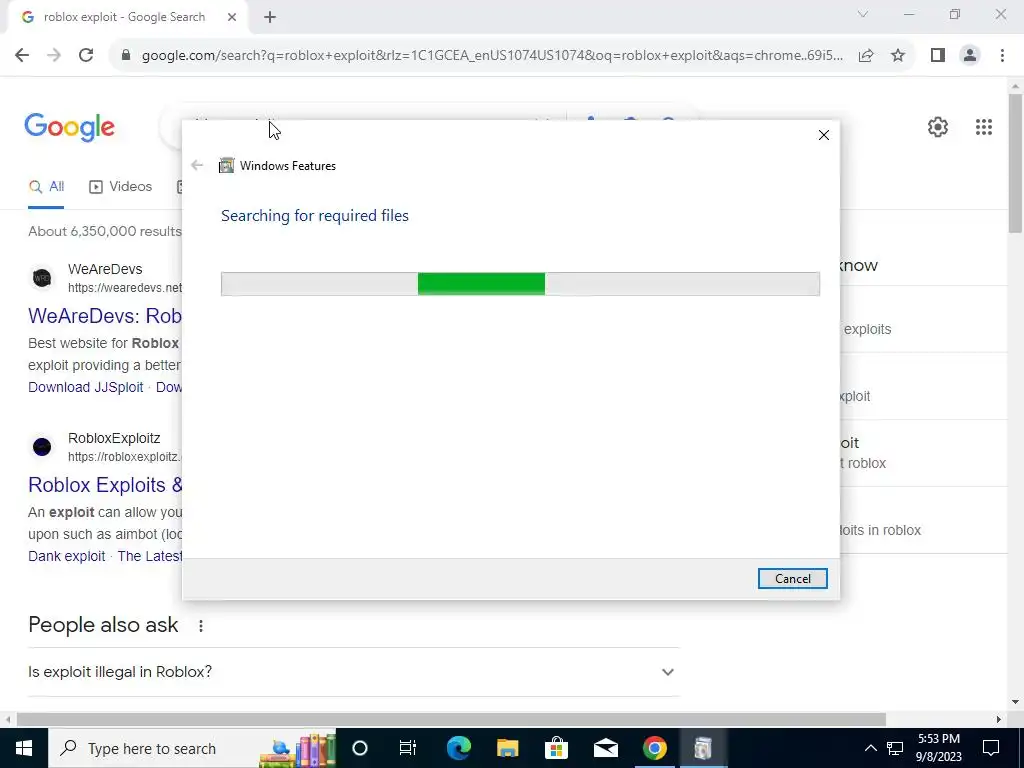This screenshot has height=768, width=1024.
Task: Open the clock showing 5:53 PM
Action: pos(938,748)
